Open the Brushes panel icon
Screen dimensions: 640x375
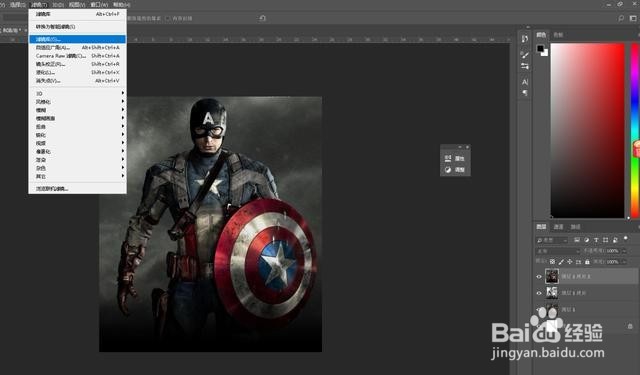click(524, 55)
